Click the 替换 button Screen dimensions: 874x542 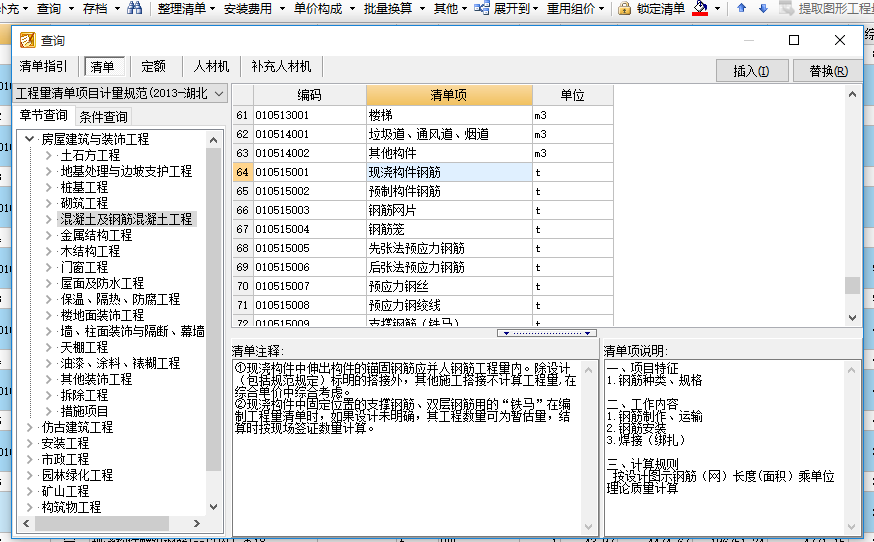[828, 71]
